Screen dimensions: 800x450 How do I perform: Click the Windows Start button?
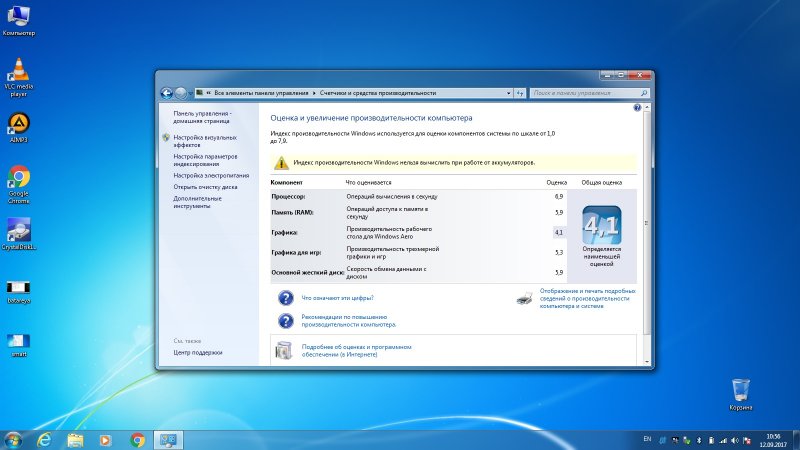tap(13, 439)
